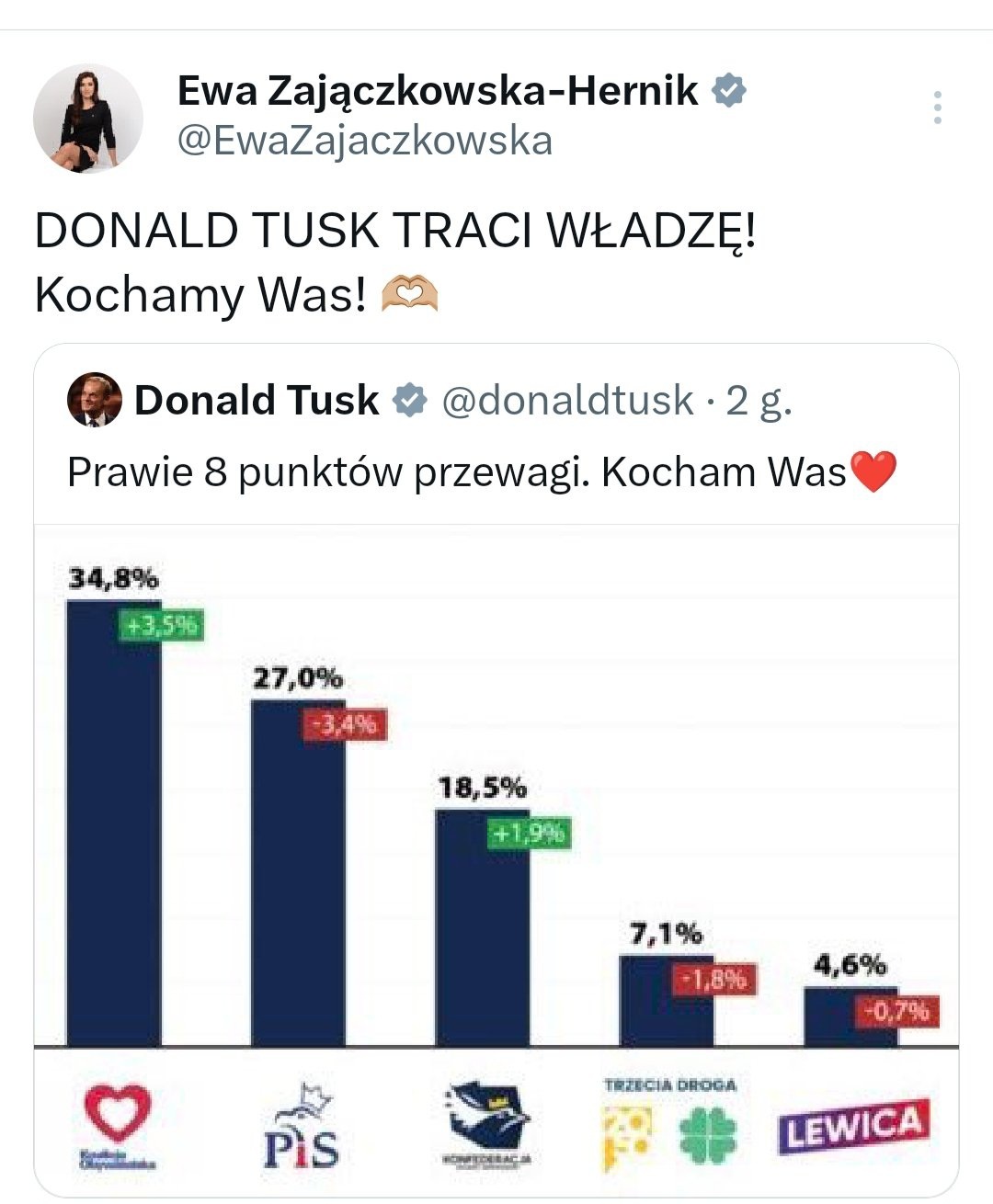This screenshot has height=1204, width=993.
Task: Click Donald Tusk's verified badge
Action: (x=409, y=401)
